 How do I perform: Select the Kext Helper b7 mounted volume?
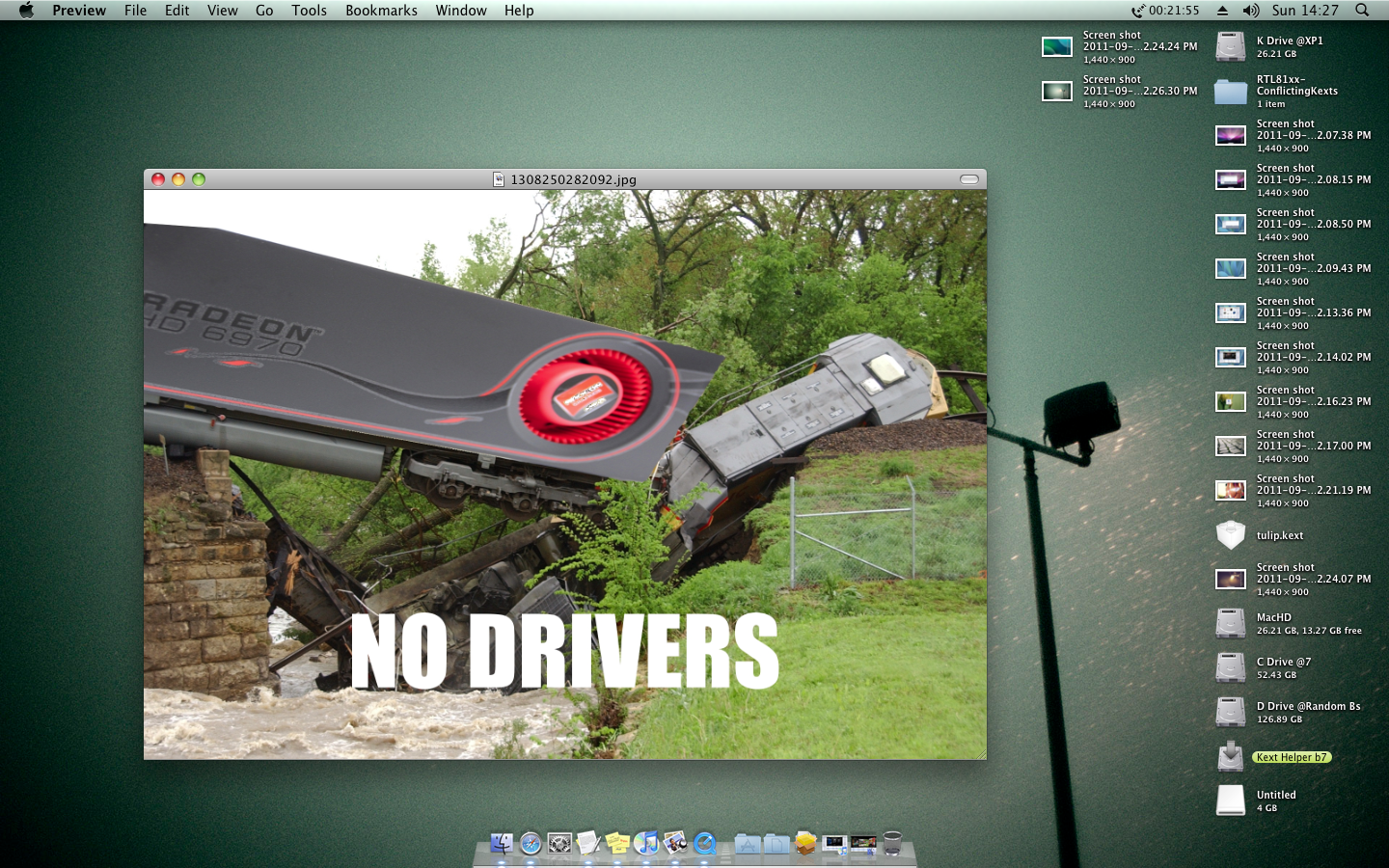click(1231, 756)
